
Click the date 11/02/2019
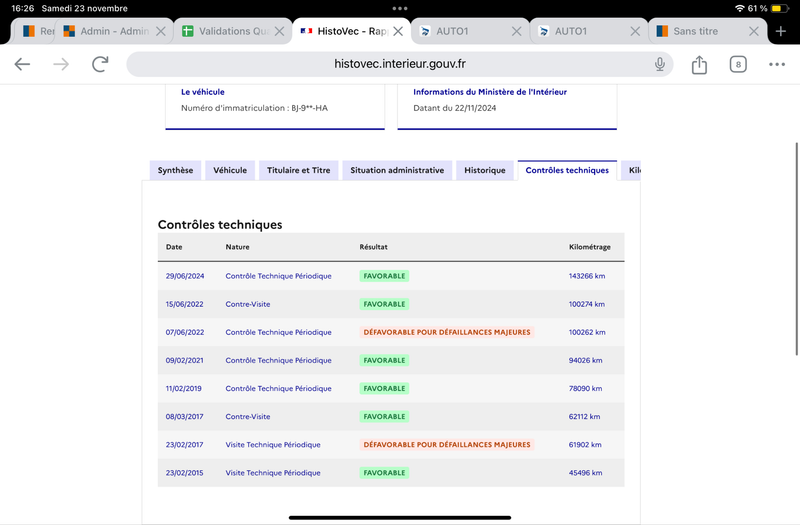183,388
